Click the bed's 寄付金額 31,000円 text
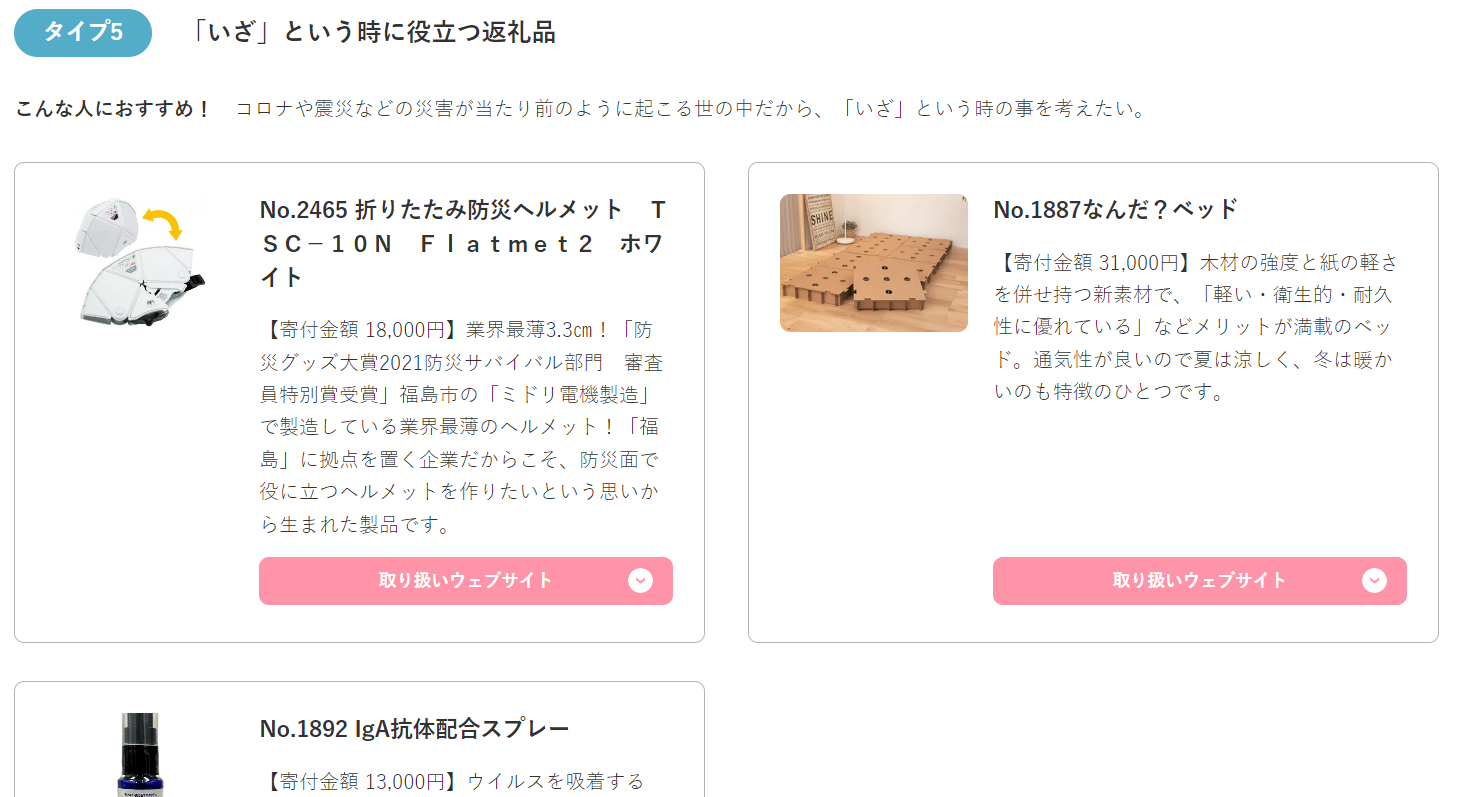This screenshot has width=1465, height=797. click(1096, 263)
